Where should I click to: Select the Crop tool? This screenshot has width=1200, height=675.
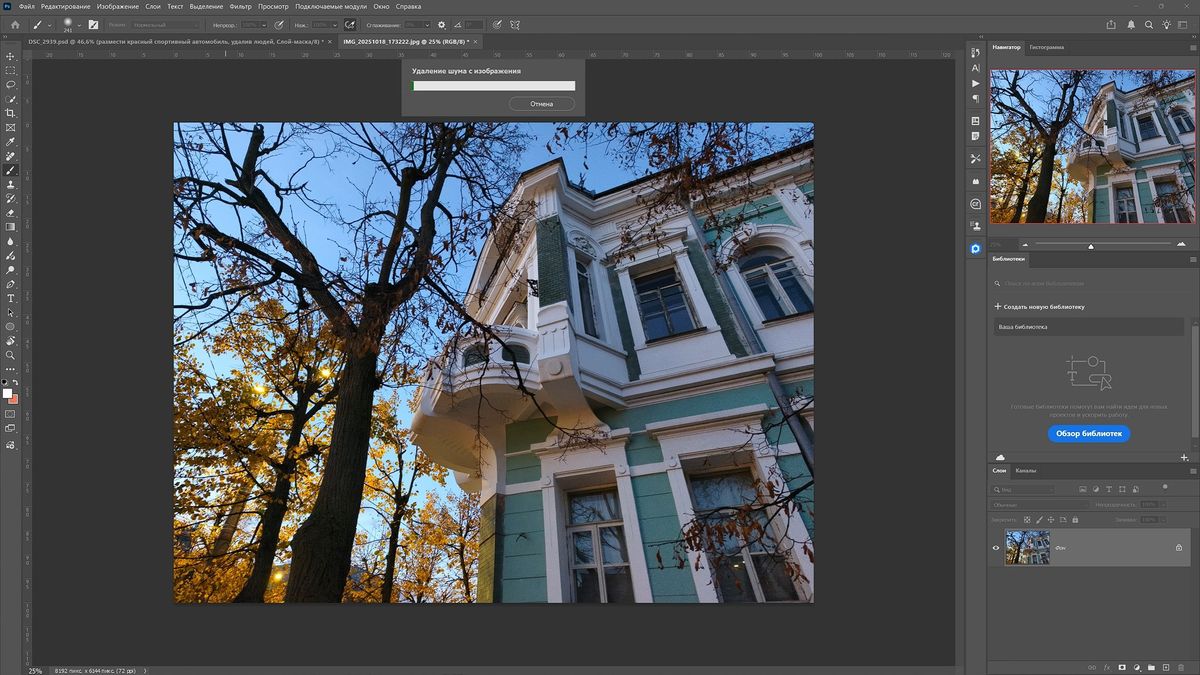point(11,112)
